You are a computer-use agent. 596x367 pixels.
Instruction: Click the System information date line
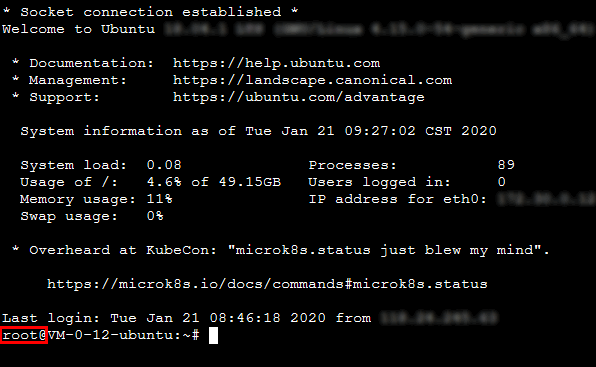click(258, 131)
